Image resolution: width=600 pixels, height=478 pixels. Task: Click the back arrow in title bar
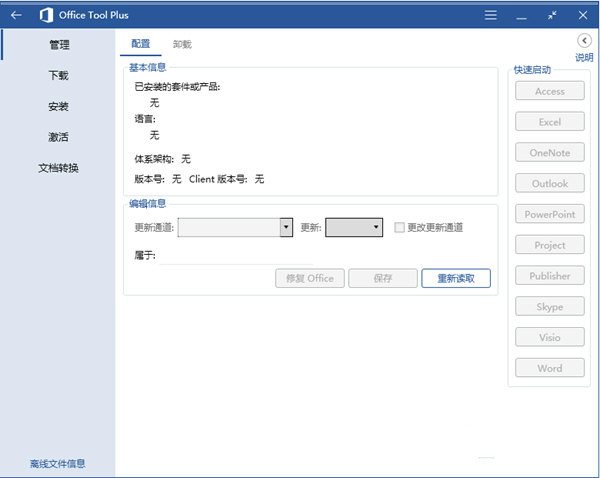(x=16, y=15)
